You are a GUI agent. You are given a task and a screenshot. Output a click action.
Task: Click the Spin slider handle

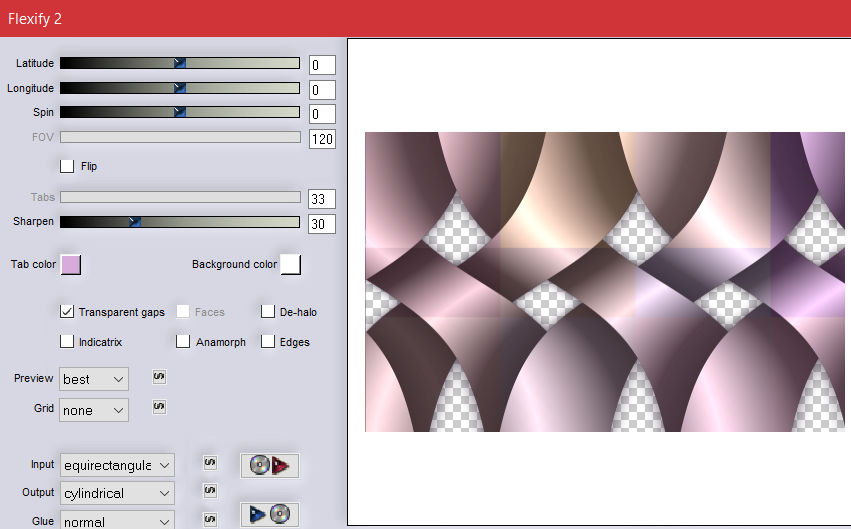[x=180, y=112]
